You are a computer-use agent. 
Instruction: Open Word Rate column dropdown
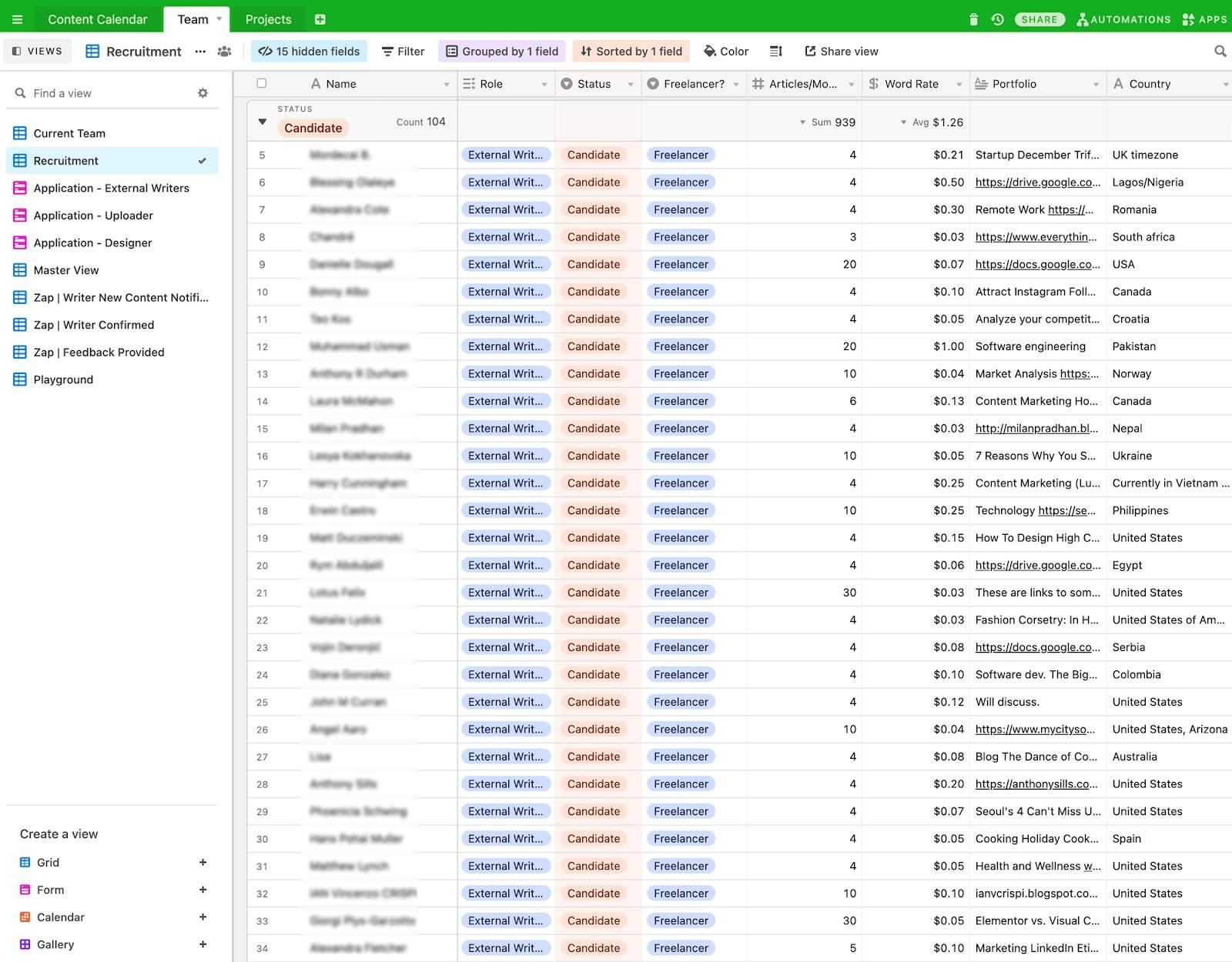coord(959,84)
